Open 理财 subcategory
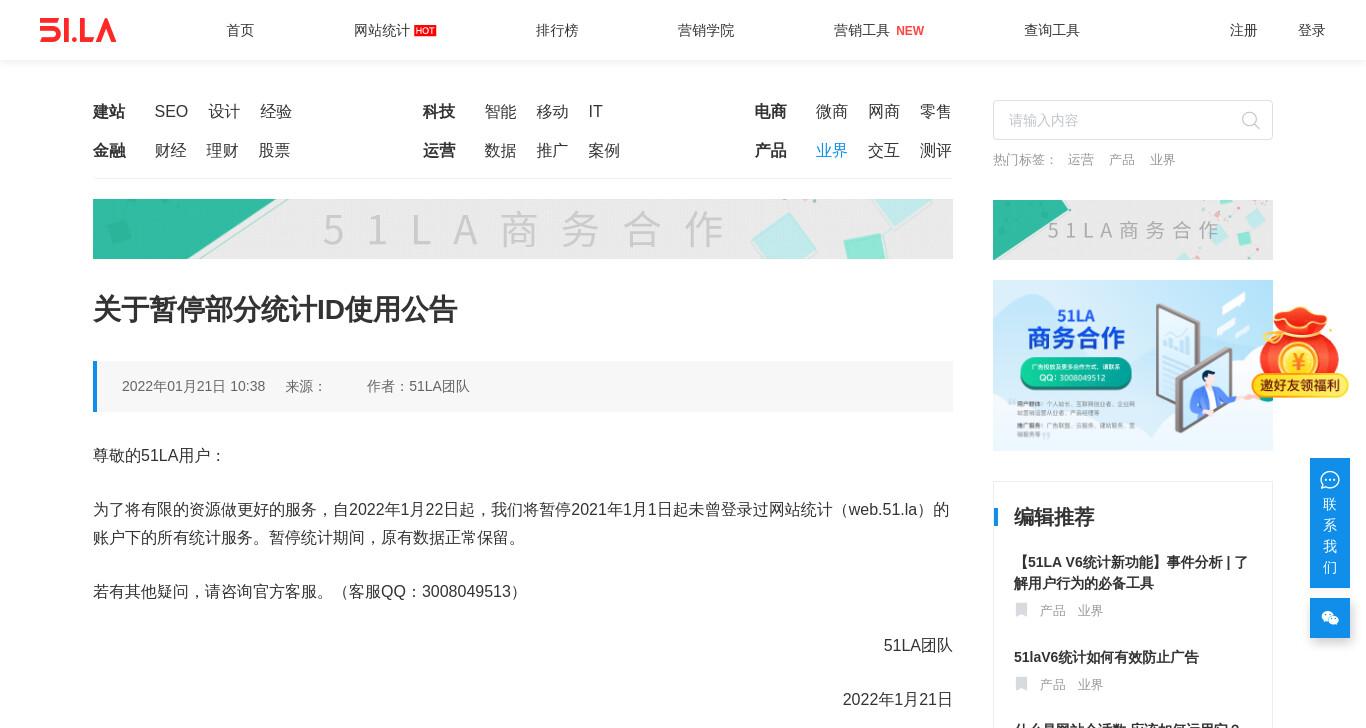 coord(222,151)
